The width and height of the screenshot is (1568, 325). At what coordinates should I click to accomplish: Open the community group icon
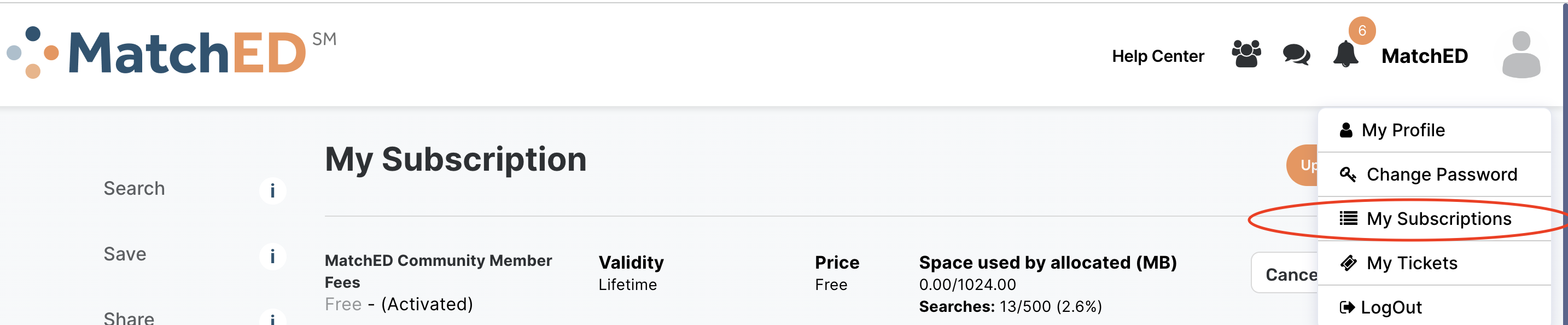click(x=1246, y=54)
